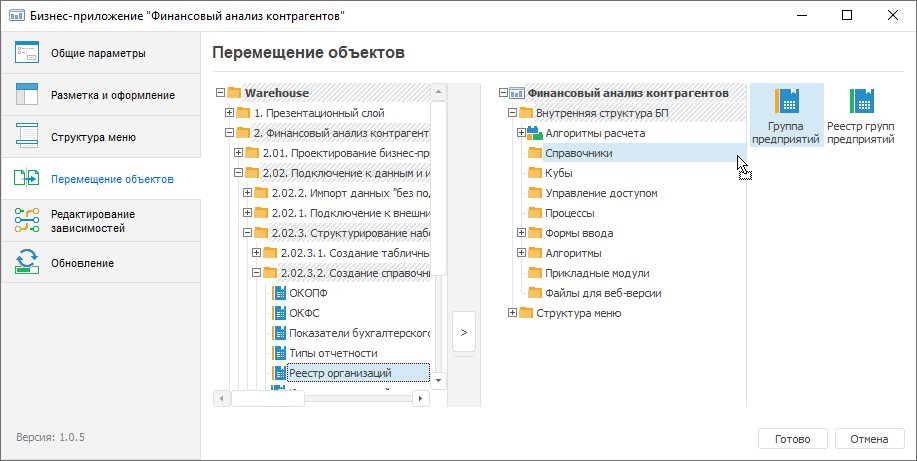Expand the Алгоритмы расчета folder

point(521,133)
